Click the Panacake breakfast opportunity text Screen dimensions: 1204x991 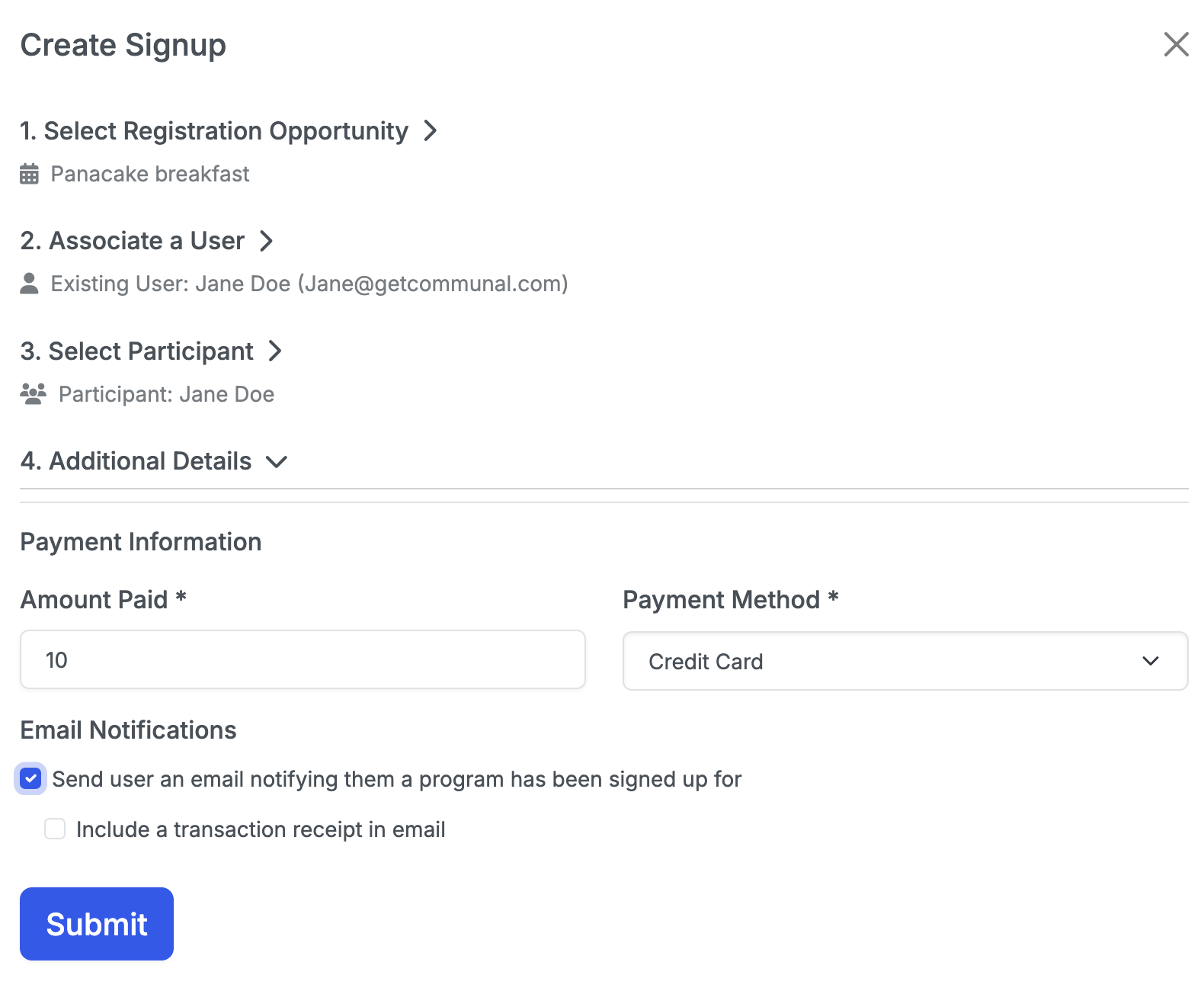point(150,174)
